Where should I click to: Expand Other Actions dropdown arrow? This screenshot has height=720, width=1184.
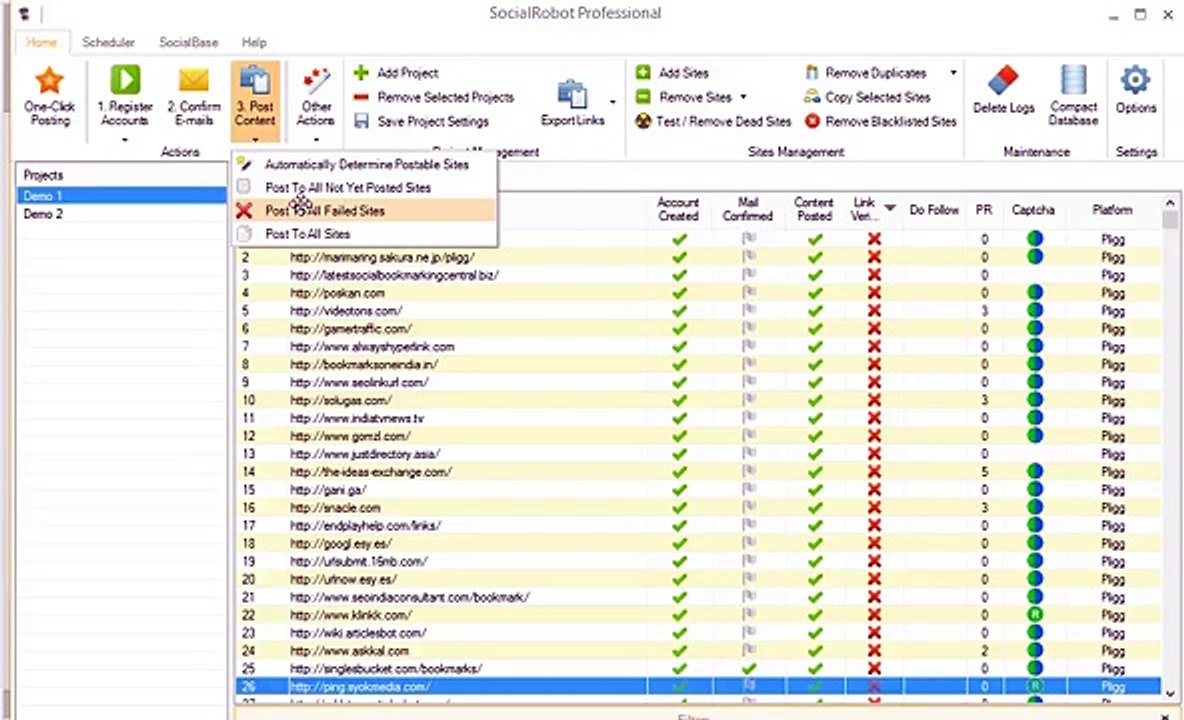[x=316, y=140]
